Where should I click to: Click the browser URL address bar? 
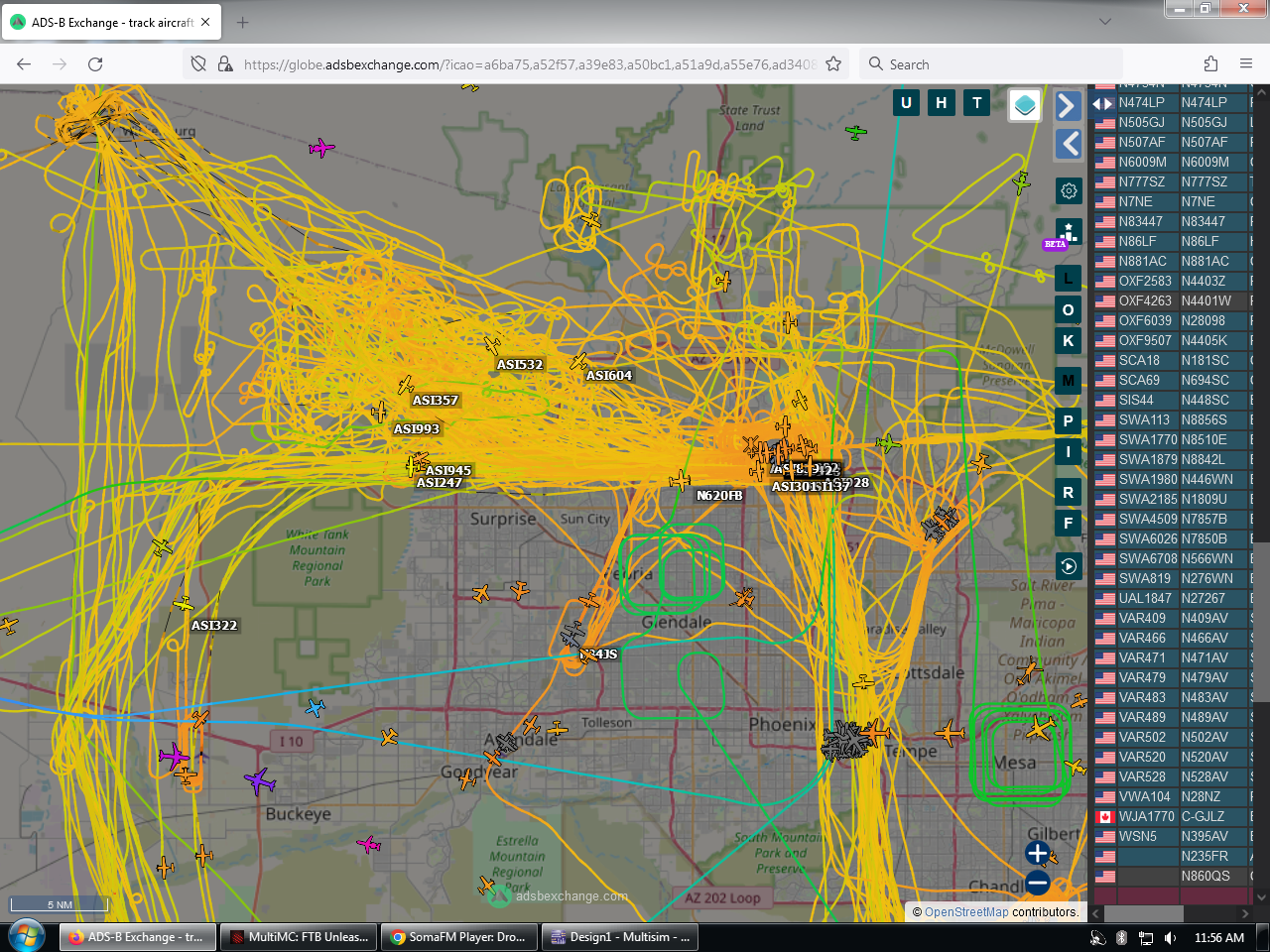(x=530, y=64)
